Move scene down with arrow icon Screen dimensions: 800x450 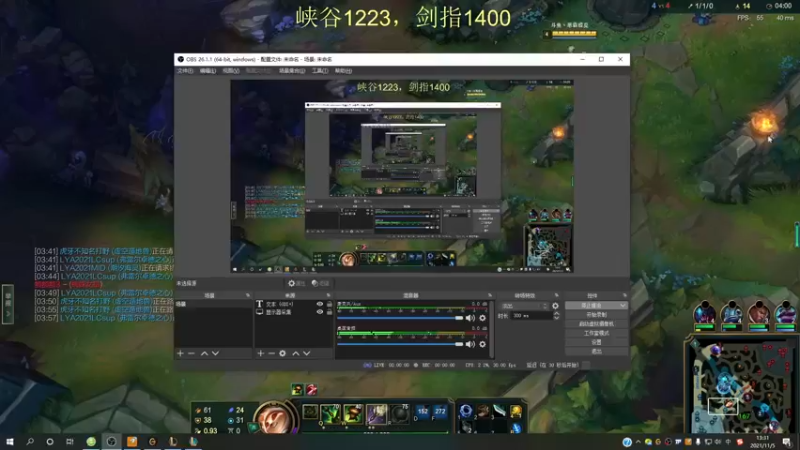215,353
